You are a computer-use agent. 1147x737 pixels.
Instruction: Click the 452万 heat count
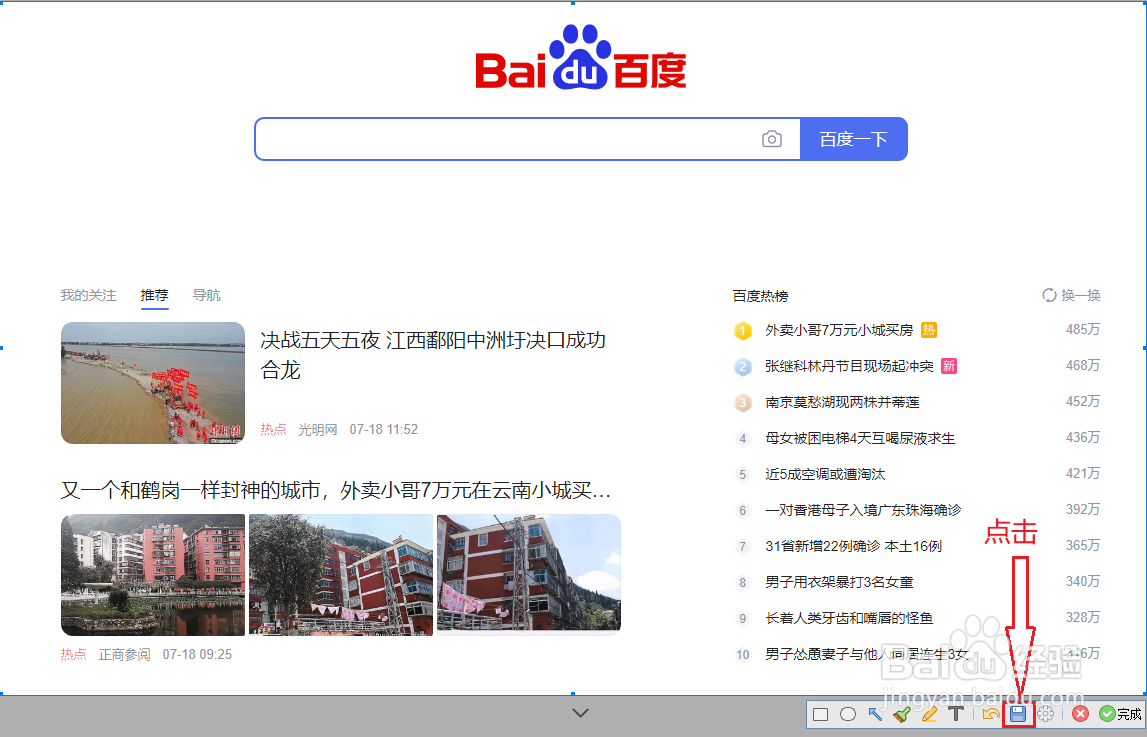pyautogui.click(x=1083, y=401)
